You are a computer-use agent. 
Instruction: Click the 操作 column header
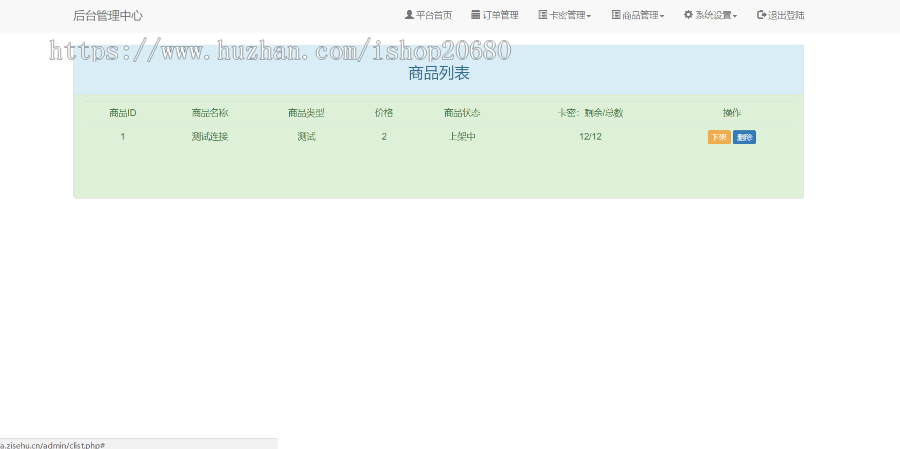[732, 113]
